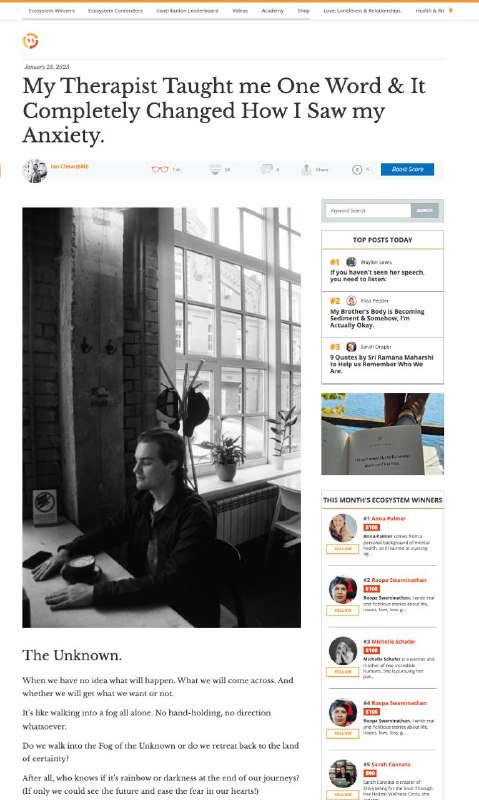Open the Ian Chew author name link
Viewport: 479px width, 800px height.
pyautogui.click(x=69, y=166)
